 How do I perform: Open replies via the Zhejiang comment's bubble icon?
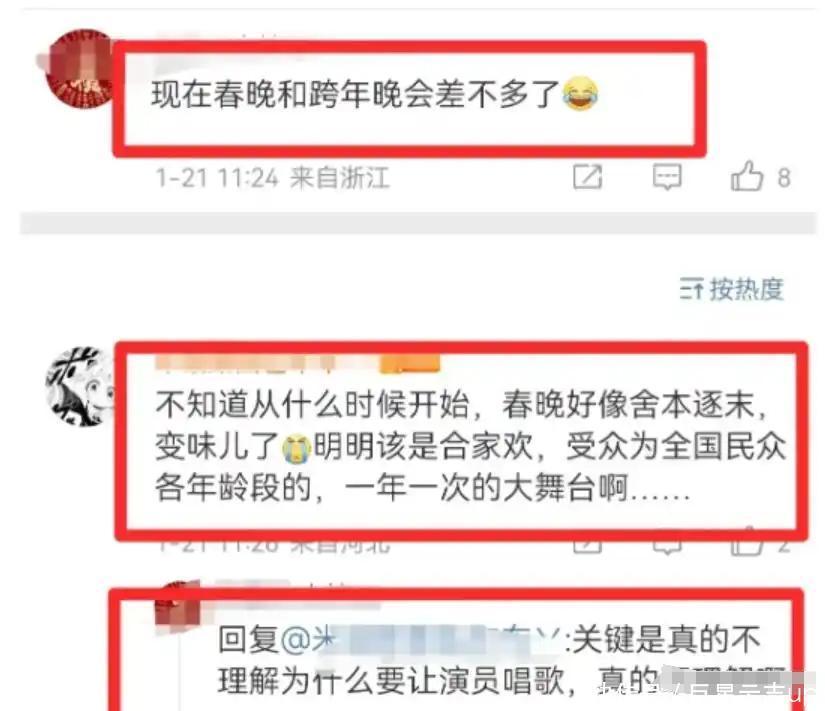coord(667,177)
